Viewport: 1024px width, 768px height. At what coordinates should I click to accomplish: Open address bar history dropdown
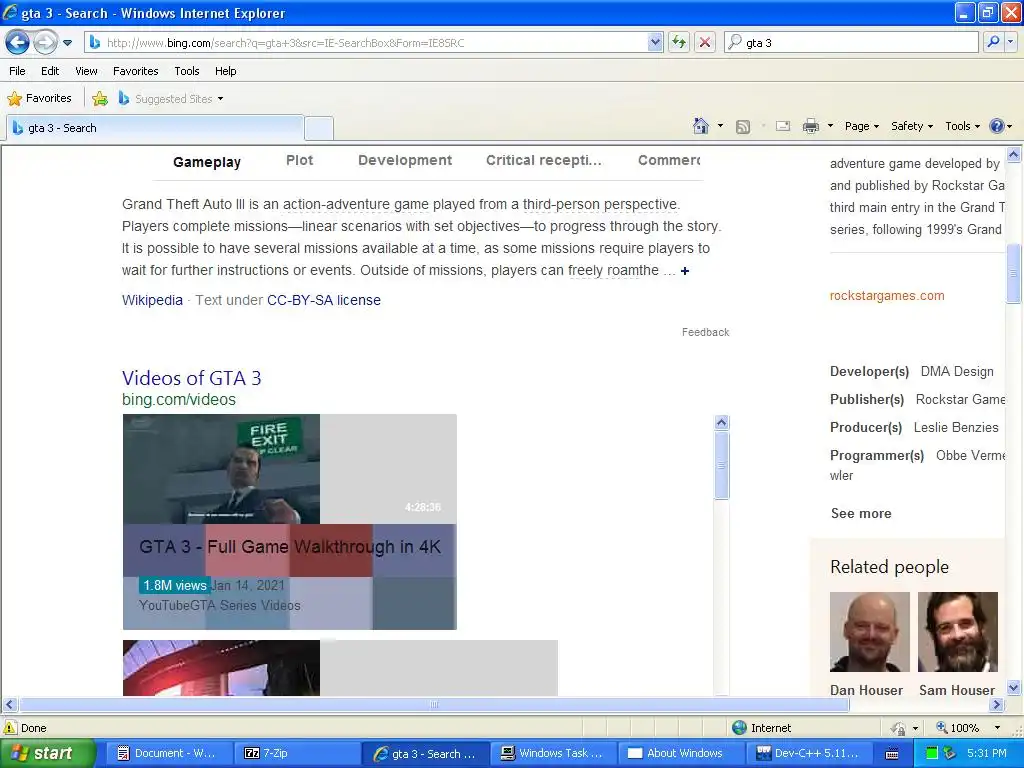[656, 43]
